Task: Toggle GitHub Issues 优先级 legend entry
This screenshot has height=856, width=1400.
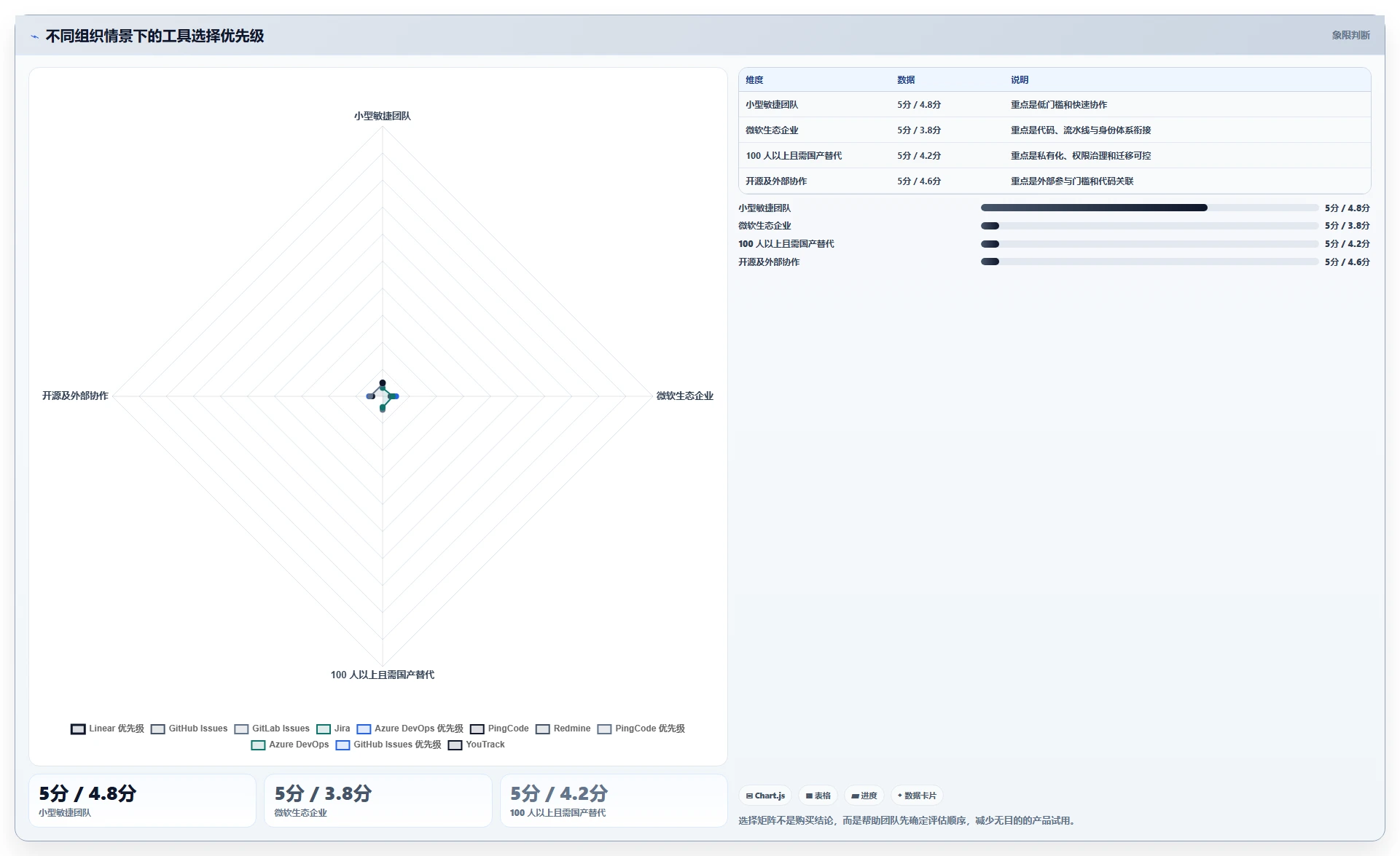Action: tap(388, 745)
